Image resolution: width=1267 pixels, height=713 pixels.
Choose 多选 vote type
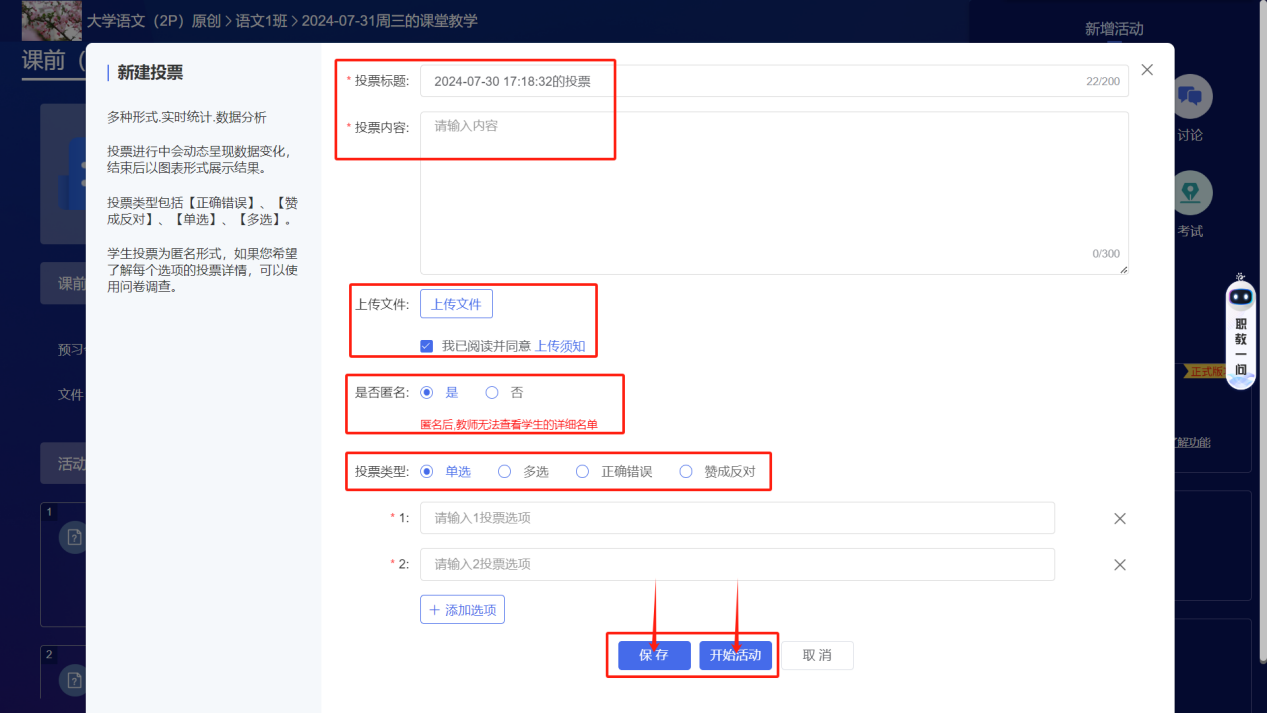(x=505, y=472)
